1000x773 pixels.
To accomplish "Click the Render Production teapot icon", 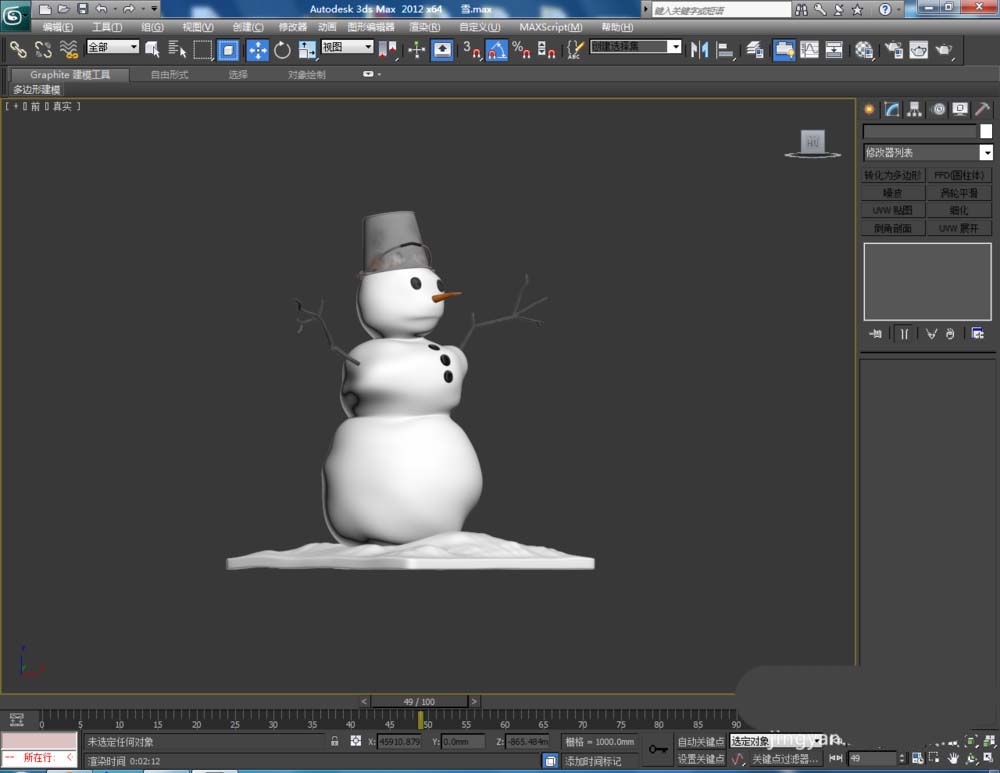I will [944, 50].
